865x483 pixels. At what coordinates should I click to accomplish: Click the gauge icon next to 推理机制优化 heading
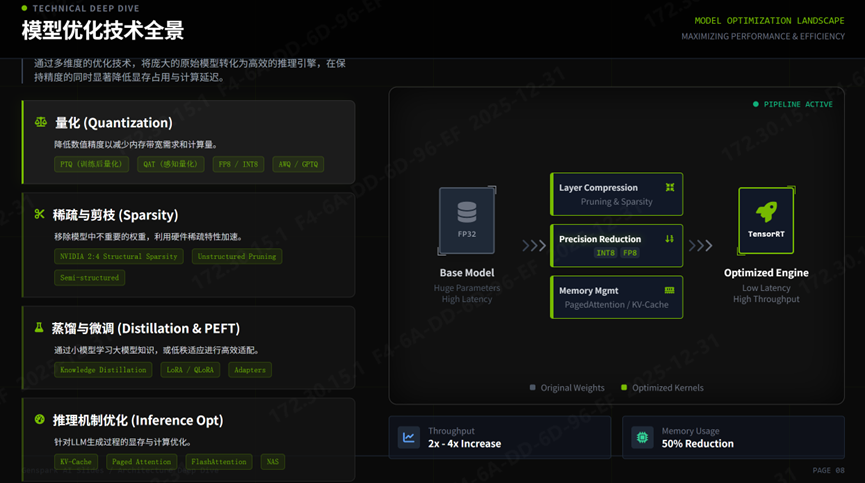[x=39, y=419]
